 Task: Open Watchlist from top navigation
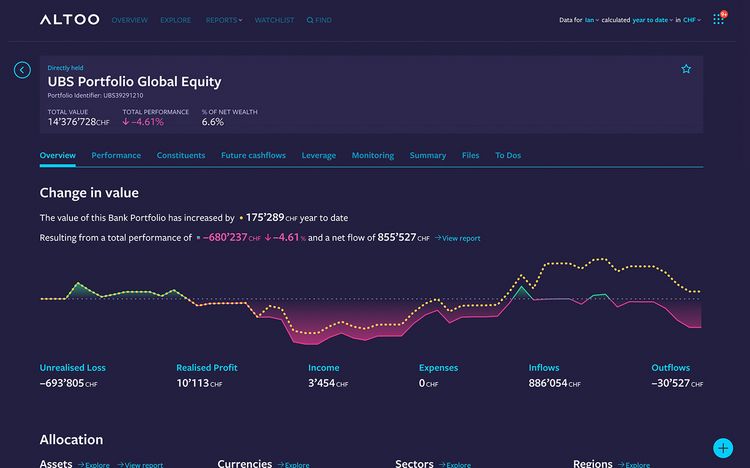pyautogui.click(x=274, y=20)
